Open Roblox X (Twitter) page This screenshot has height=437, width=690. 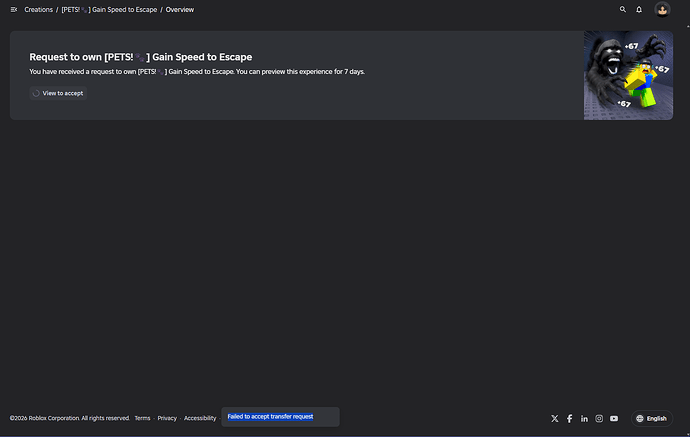[554, 419]
